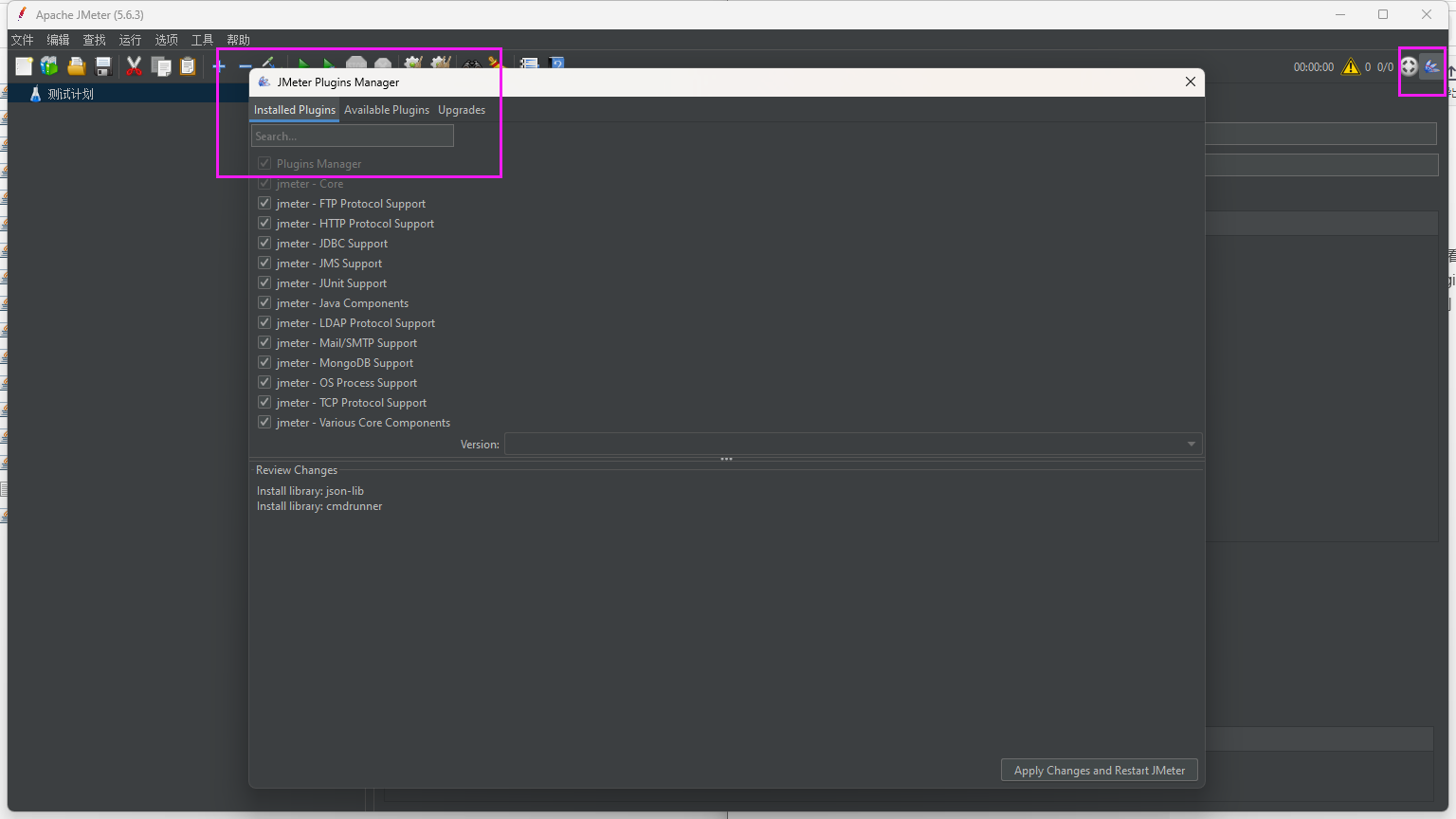This screenshot has width=1456, height=819.
Task: Toggle jmeter - JMS Support checkbox
Action: 264,263
